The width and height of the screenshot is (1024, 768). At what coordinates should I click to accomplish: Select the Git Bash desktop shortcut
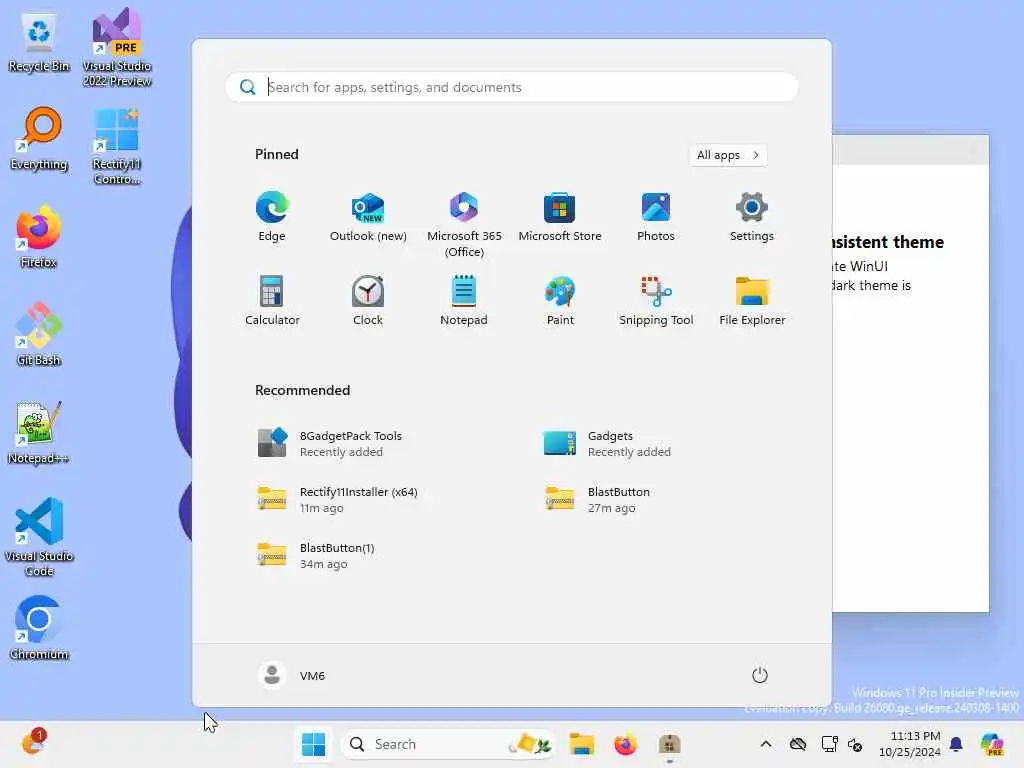click(x=39, y=334)
